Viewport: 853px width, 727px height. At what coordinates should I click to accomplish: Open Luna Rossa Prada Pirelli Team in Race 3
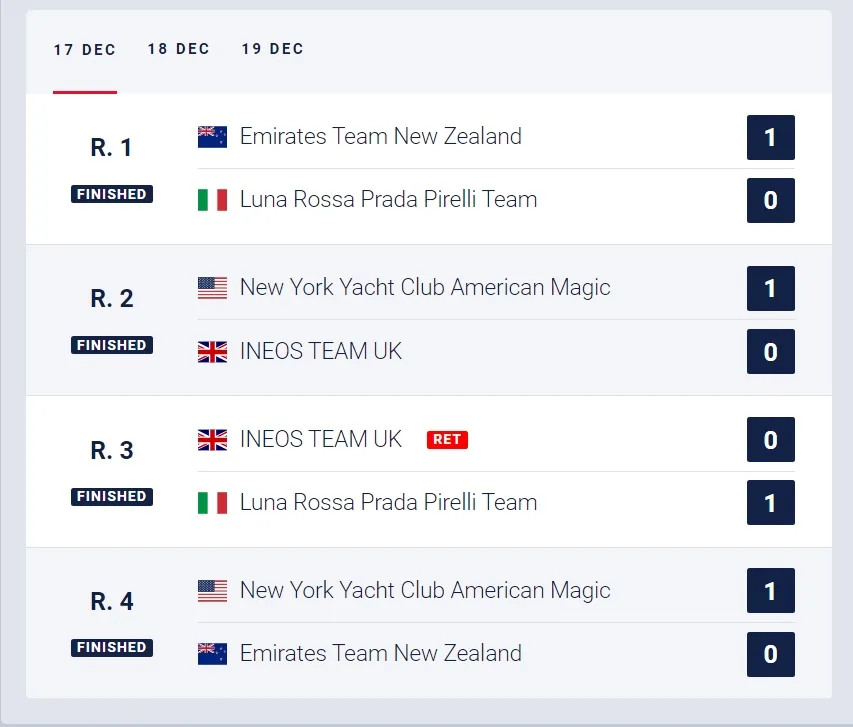(x=388, y=502)
